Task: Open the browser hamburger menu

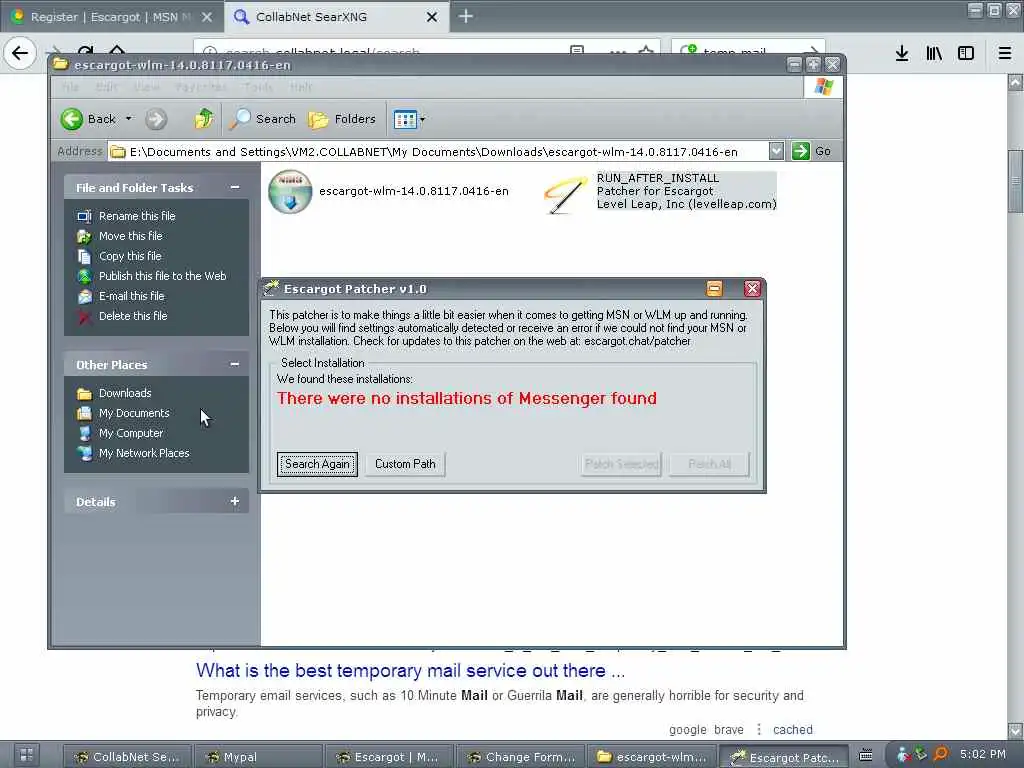Action: (1005, 53)
